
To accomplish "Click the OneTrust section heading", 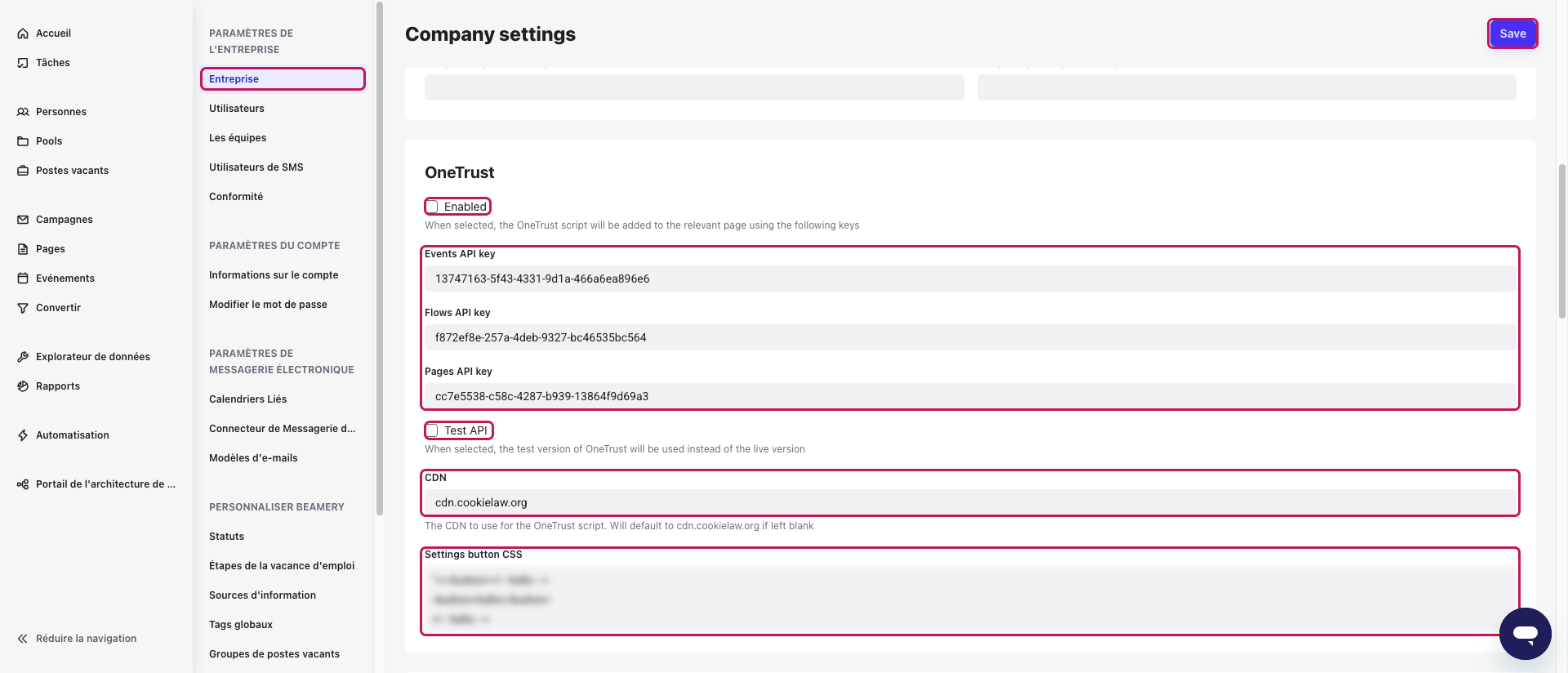I will tap(459, 173).
